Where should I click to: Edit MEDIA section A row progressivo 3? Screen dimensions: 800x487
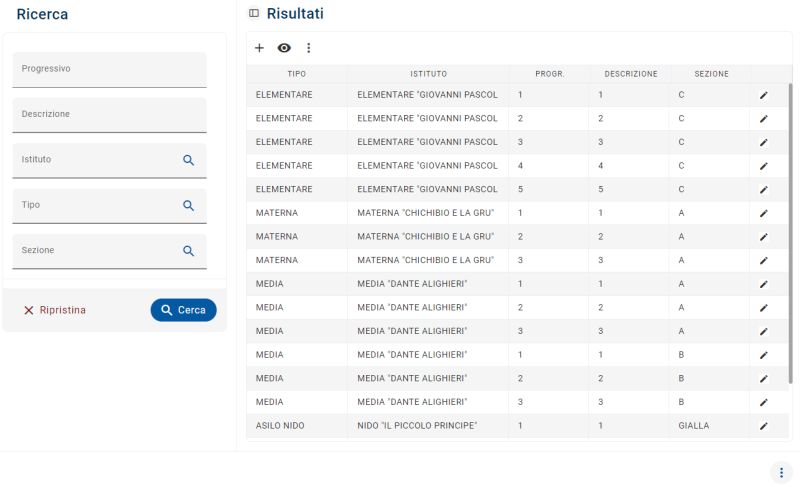(763, 331)
